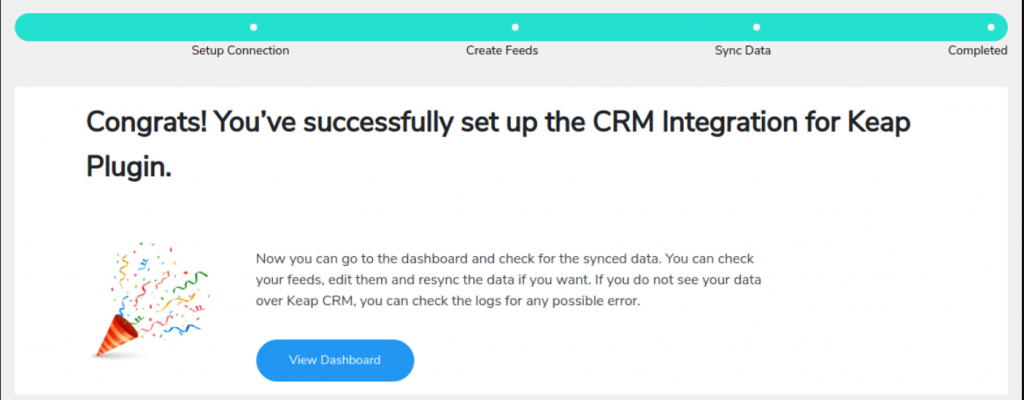Image resolution: width=1024 pixels, height=400 pixels.
Task: Click the Sync Data step dot
Action: (x=756, y=27)
